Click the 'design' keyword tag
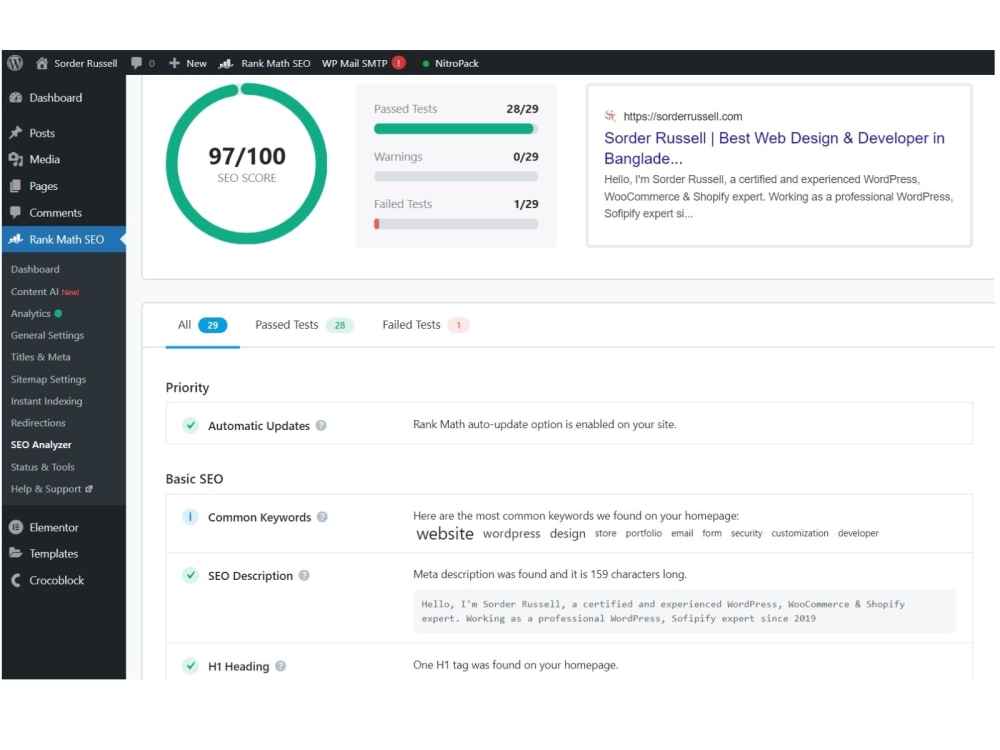This screenshot has height=750, width=1000. coord(567,533)
